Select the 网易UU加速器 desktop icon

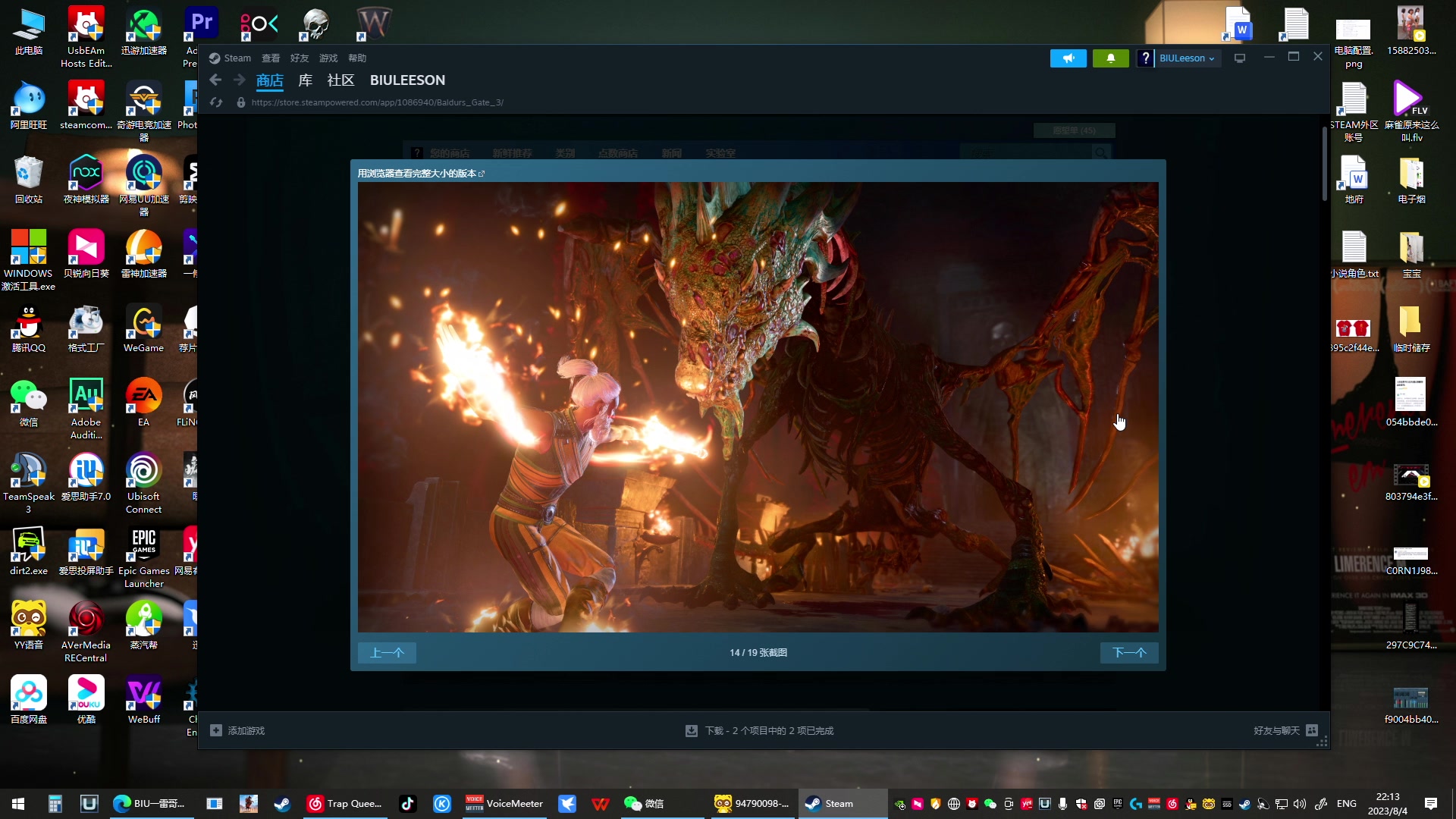[x=144, y=187]
